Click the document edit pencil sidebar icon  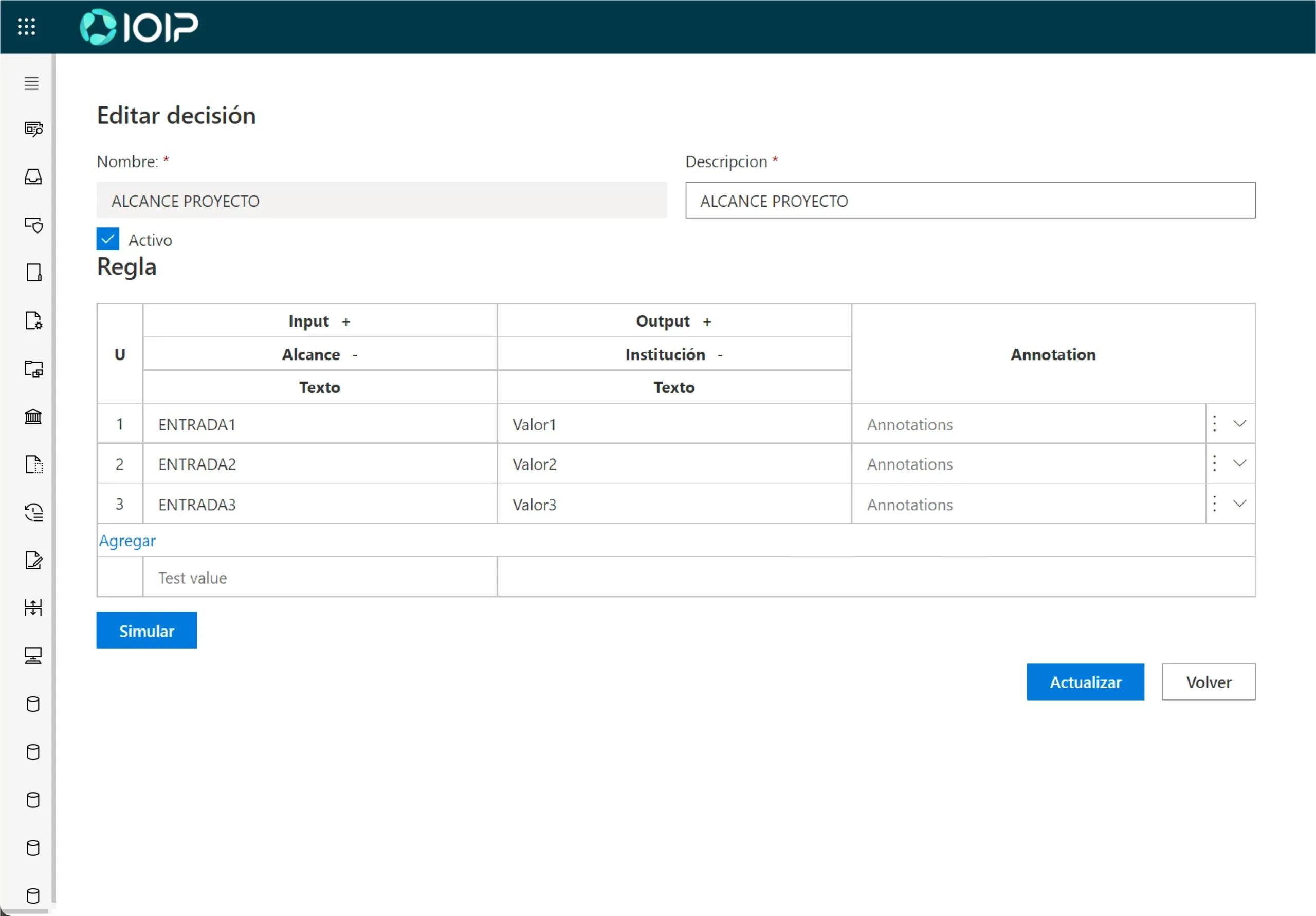pos(33,560)
